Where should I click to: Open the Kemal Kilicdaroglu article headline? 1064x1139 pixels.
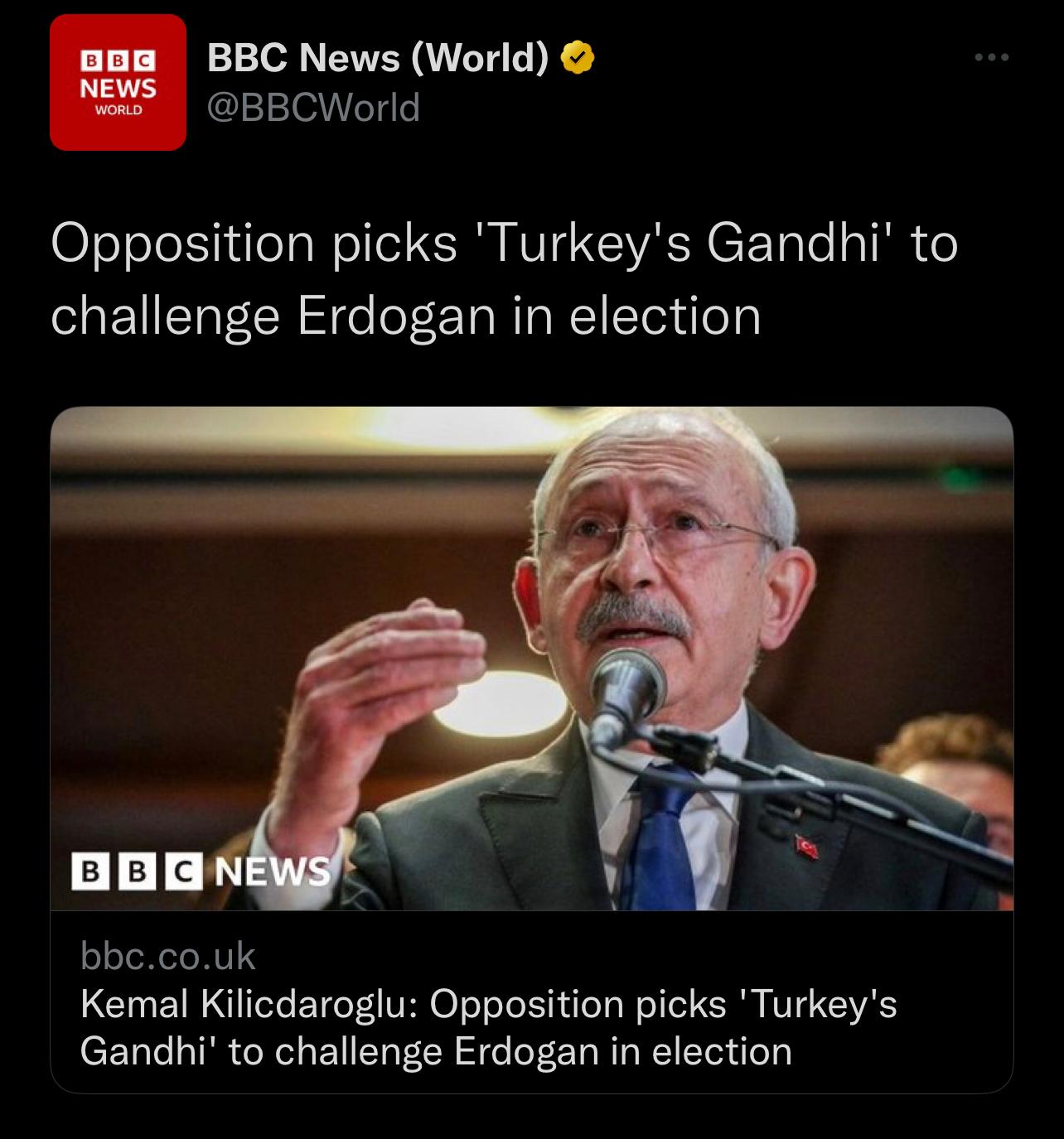(488, 1027)
